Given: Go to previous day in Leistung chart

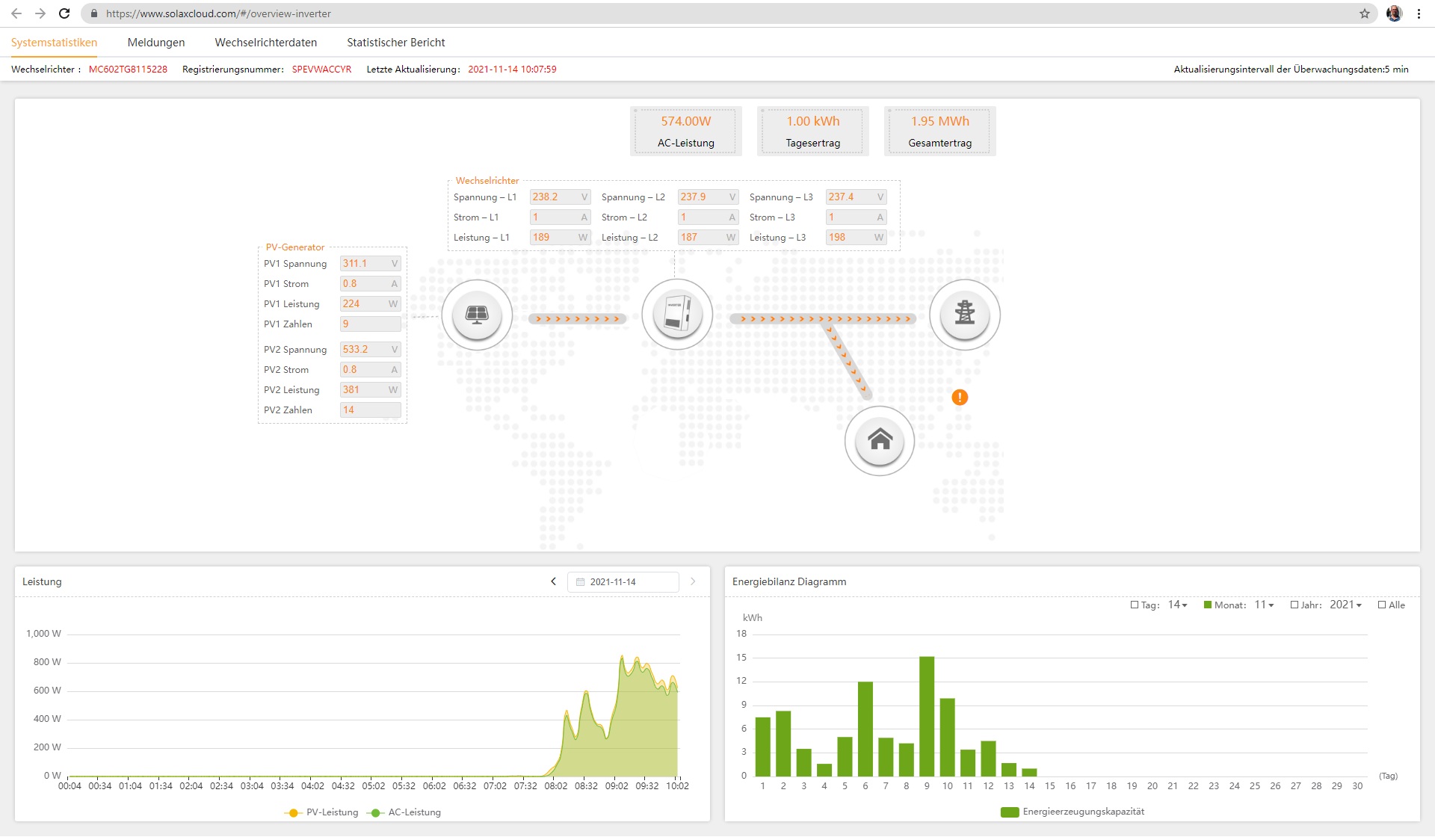Looking at the screenshot, I should tap(553, 581).
